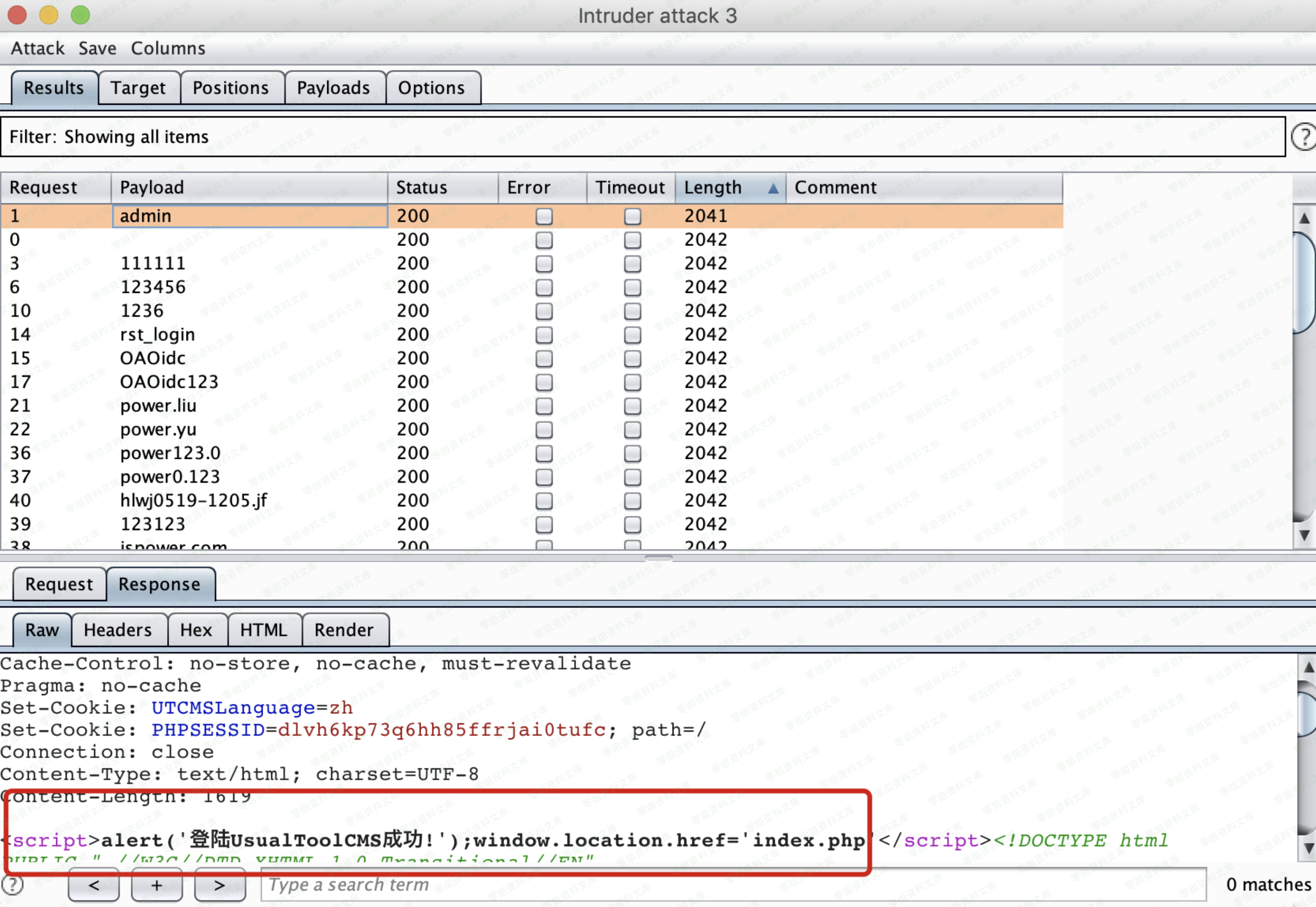1316x907 pixels.
Task: Toggle Error checkbox for admin row
Action: click(x=544, y=217)
